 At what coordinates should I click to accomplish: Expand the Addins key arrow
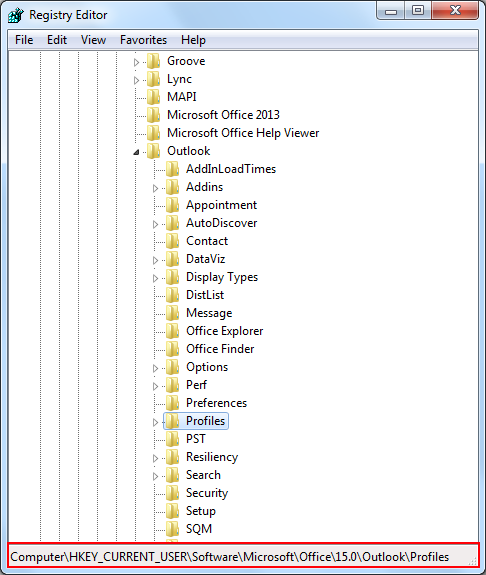156,188
